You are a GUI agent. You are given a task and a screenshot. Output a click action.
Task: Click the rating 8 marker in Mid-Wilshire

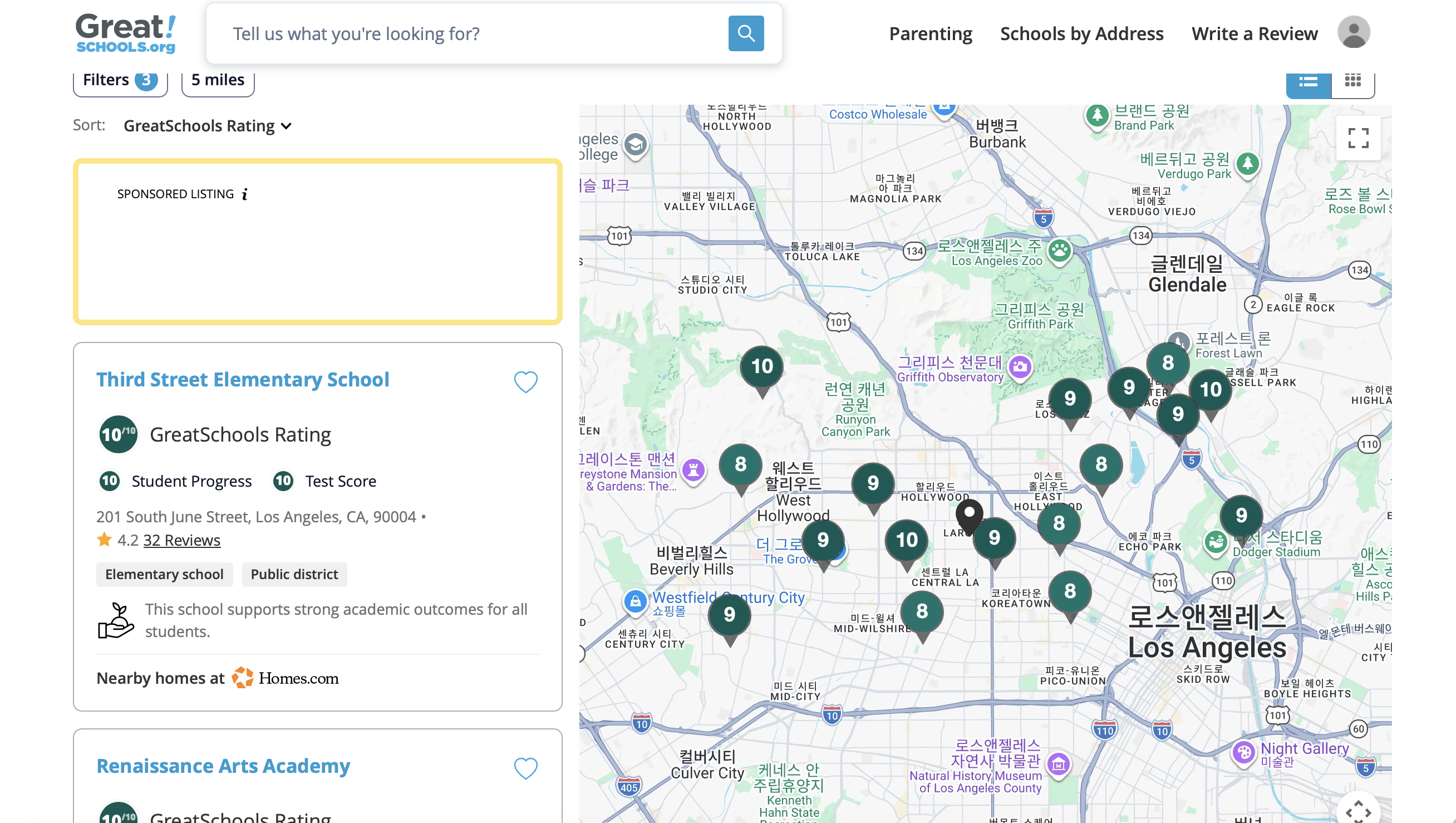[x=922, y=611]
